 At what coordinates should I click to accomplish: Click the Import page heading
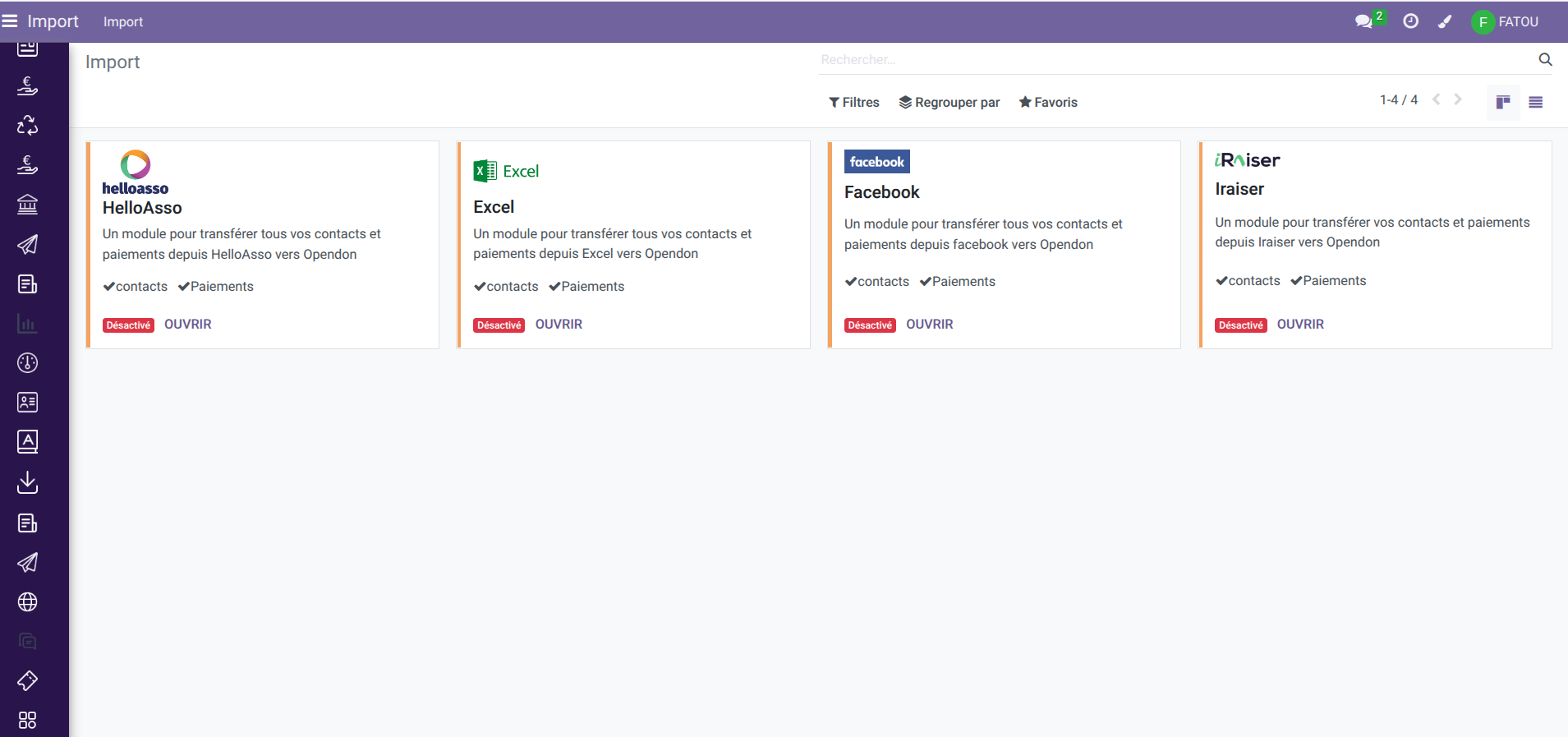(113, 62)
